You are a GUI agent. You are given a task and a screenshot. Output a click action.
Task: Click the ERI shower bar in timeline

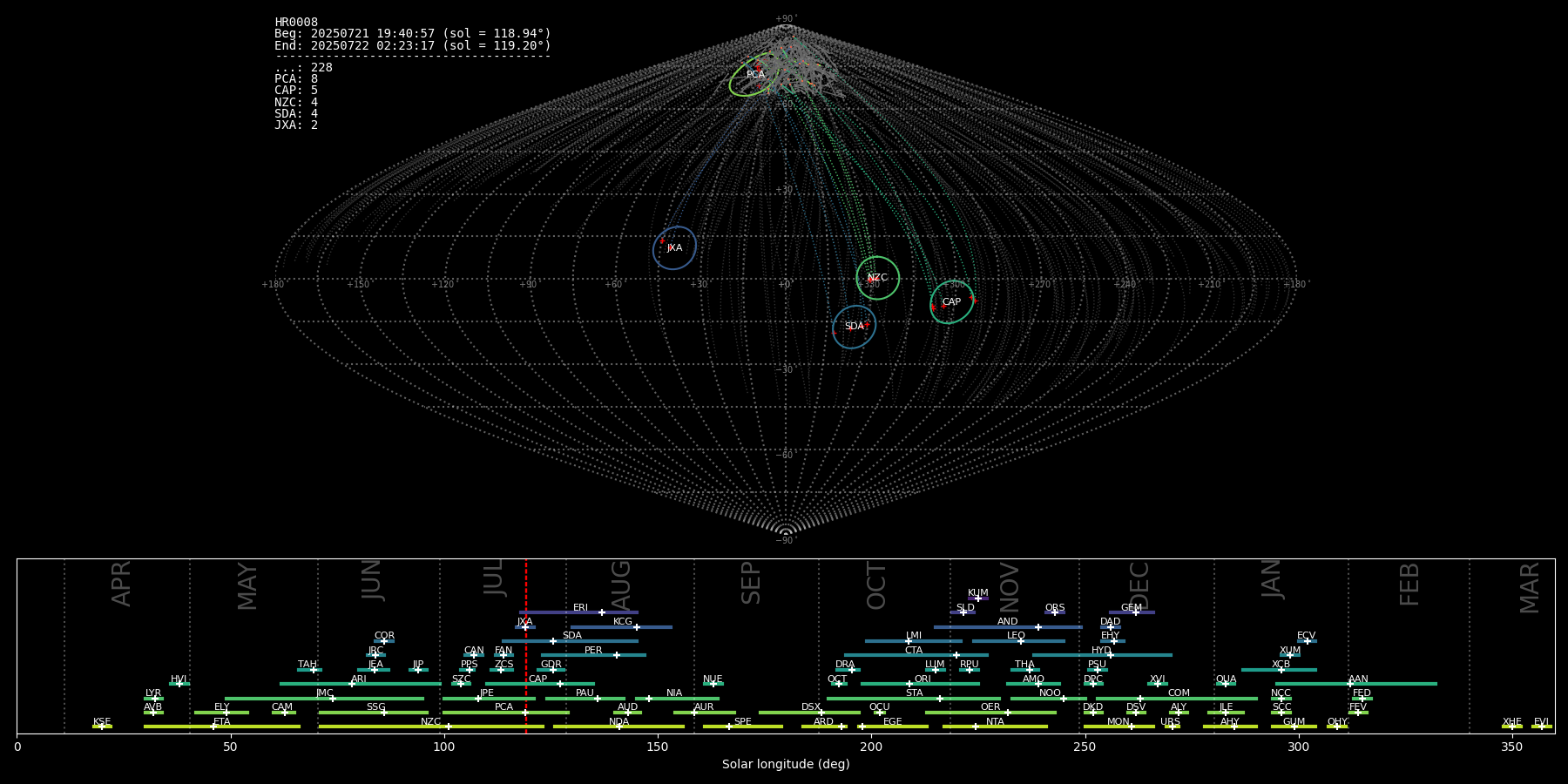(578, 612)
